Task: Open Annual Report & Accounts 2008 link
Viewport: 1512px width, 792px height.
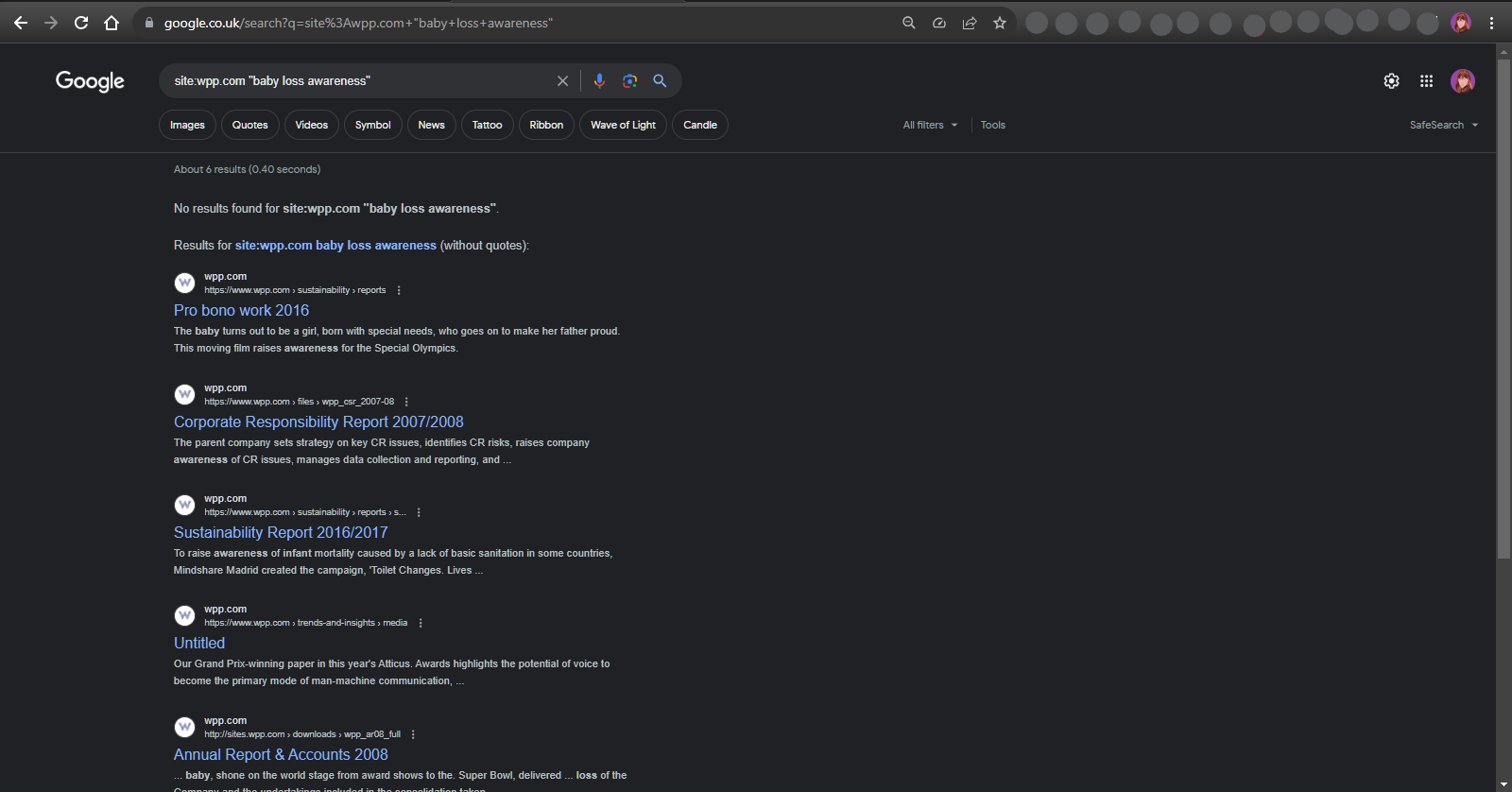Action: pyautogui.click(x=281, y=754)
